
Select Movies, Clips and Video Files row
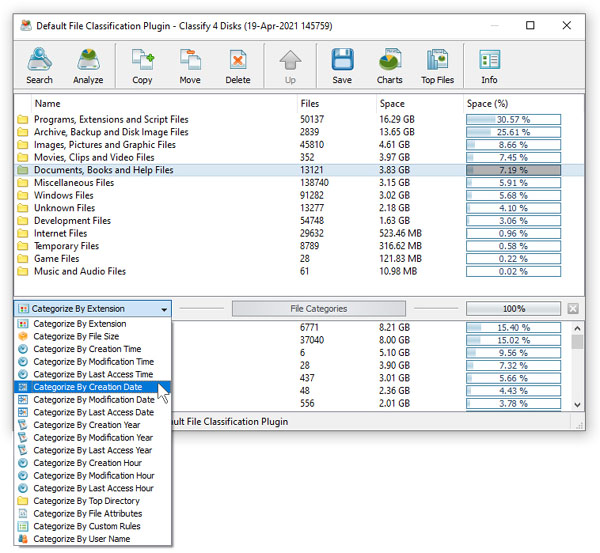pos(299,157)
